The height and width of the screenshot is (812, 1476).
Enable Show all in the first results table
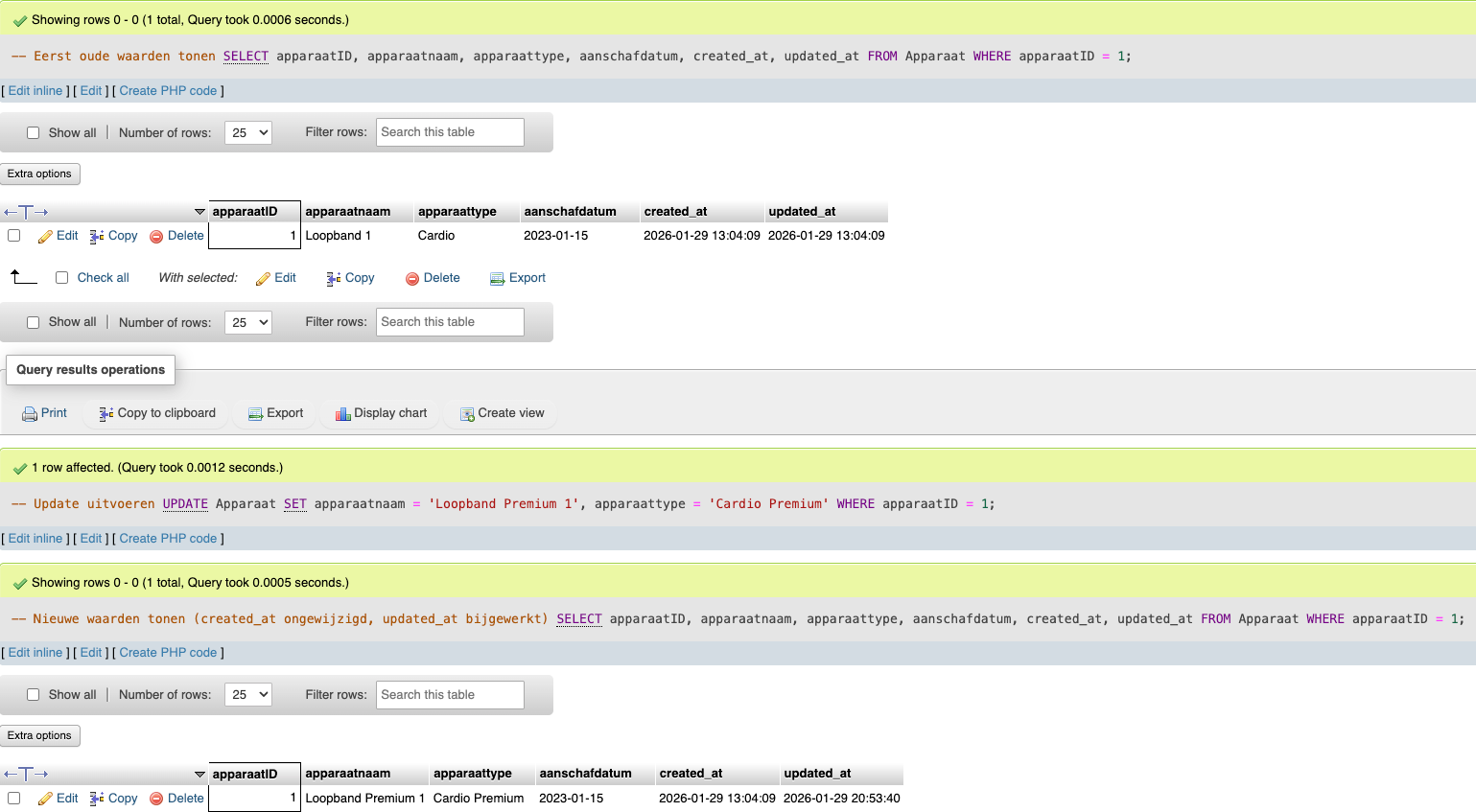click(34, 132)
